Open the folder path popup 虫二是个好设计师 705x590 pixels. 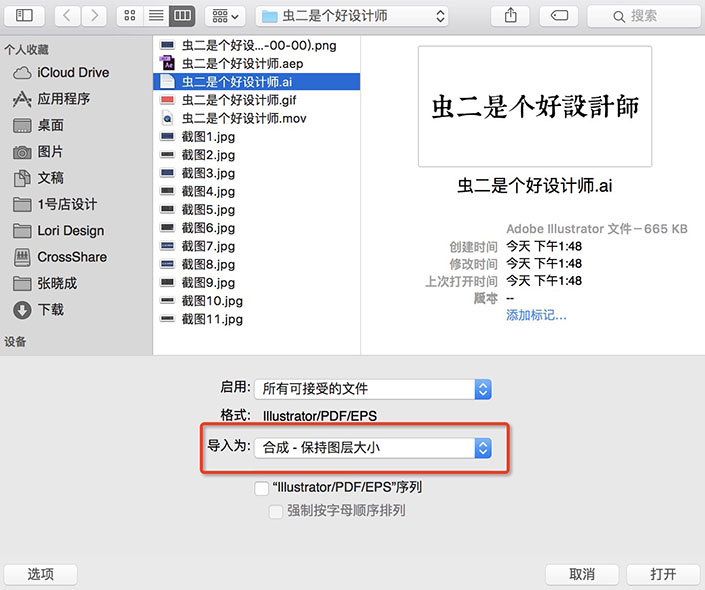[x=352, y=16]
